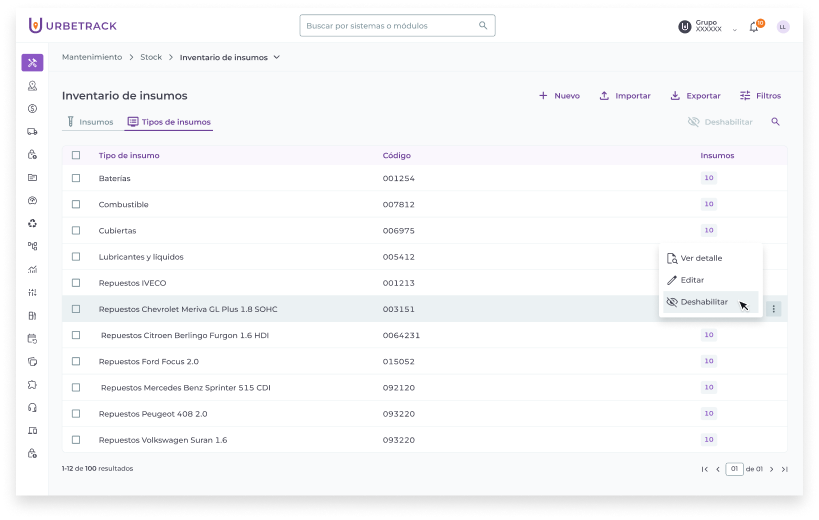Click the Exportar button
This screenshot has width=819, height=520.
(695, 96)
